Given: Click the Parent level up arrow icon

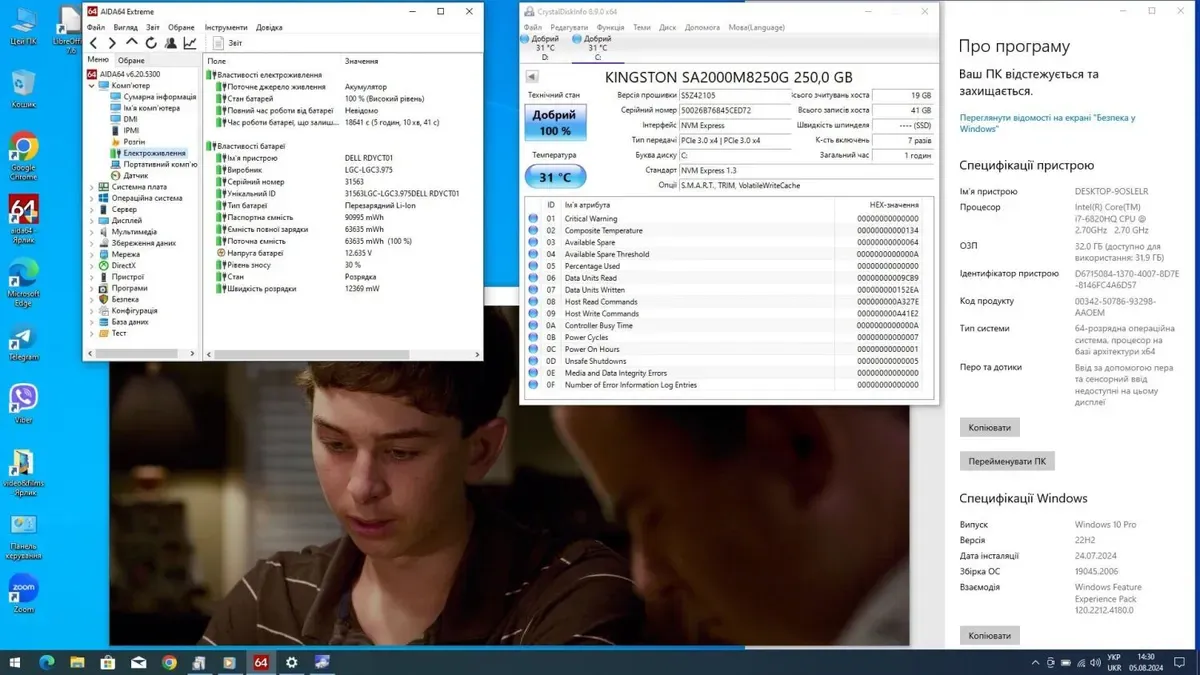Looking at the screenshot, I should (x=132, y=43).
